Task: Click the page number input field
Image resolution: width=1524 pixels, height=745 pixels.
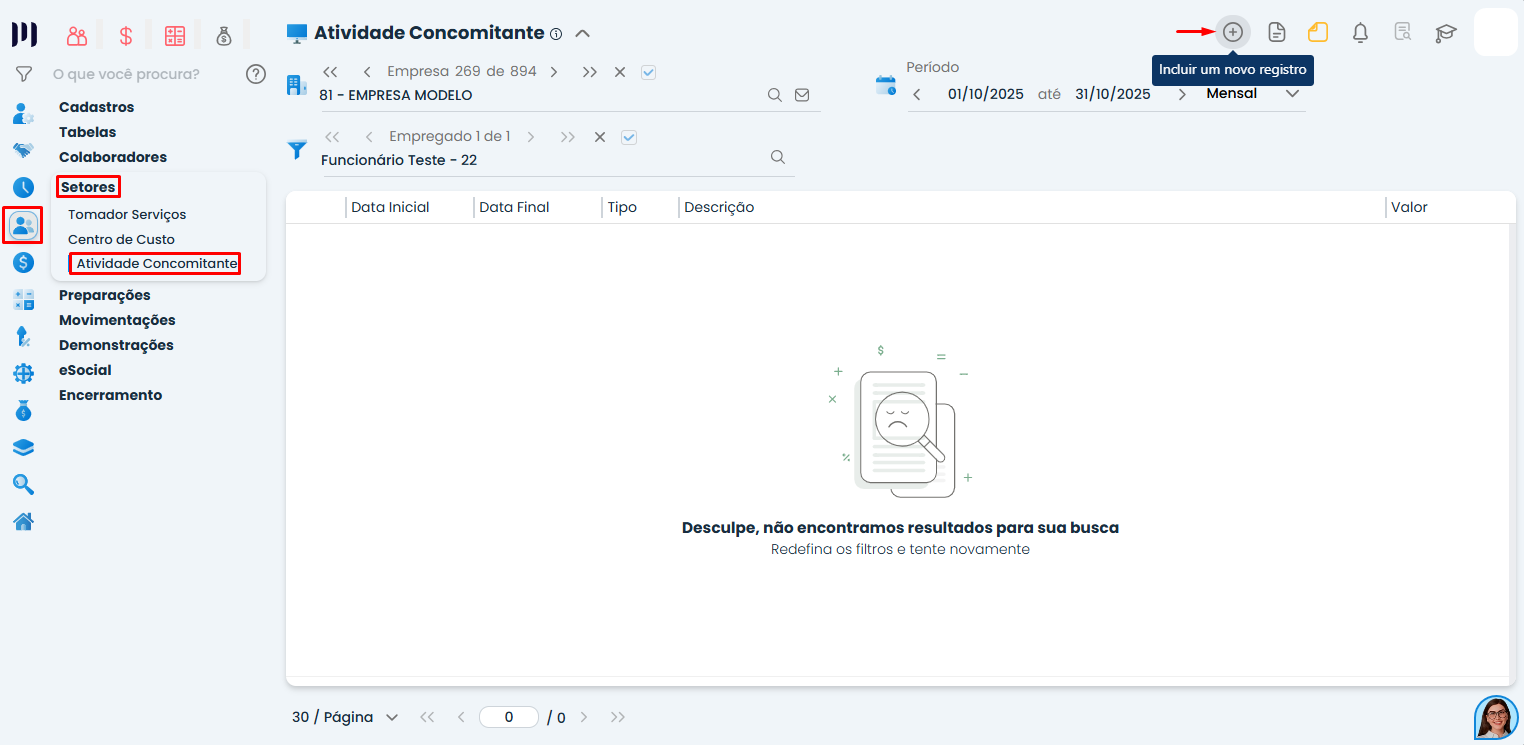Action: pos(508,717)
